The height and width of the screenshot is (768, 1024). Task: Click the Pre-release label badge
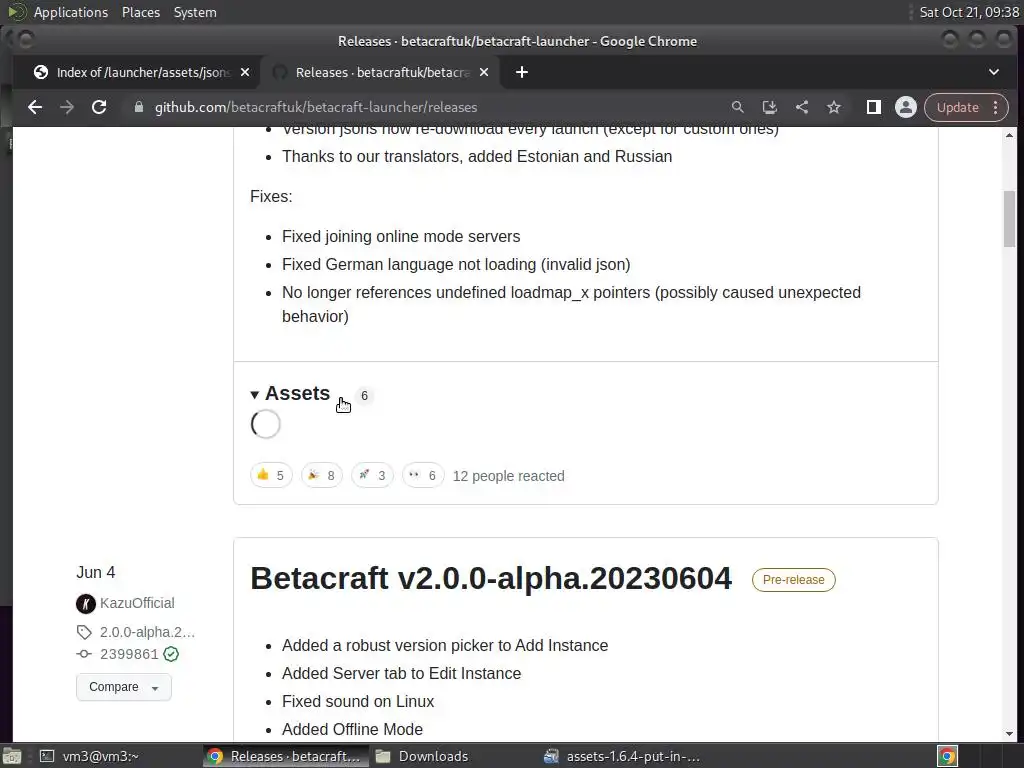tap(793, 580)
